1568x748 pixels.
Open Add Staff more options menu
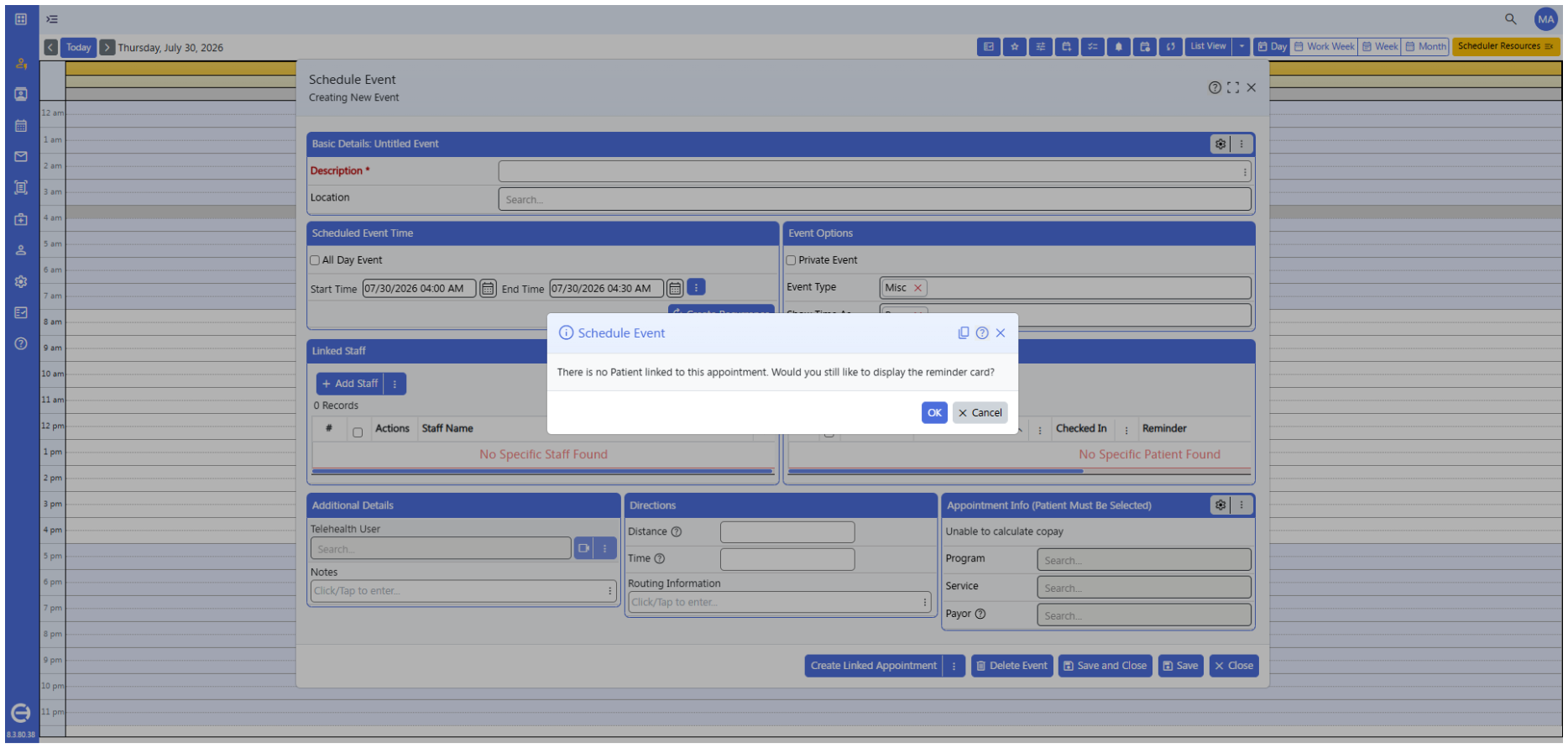395,384
